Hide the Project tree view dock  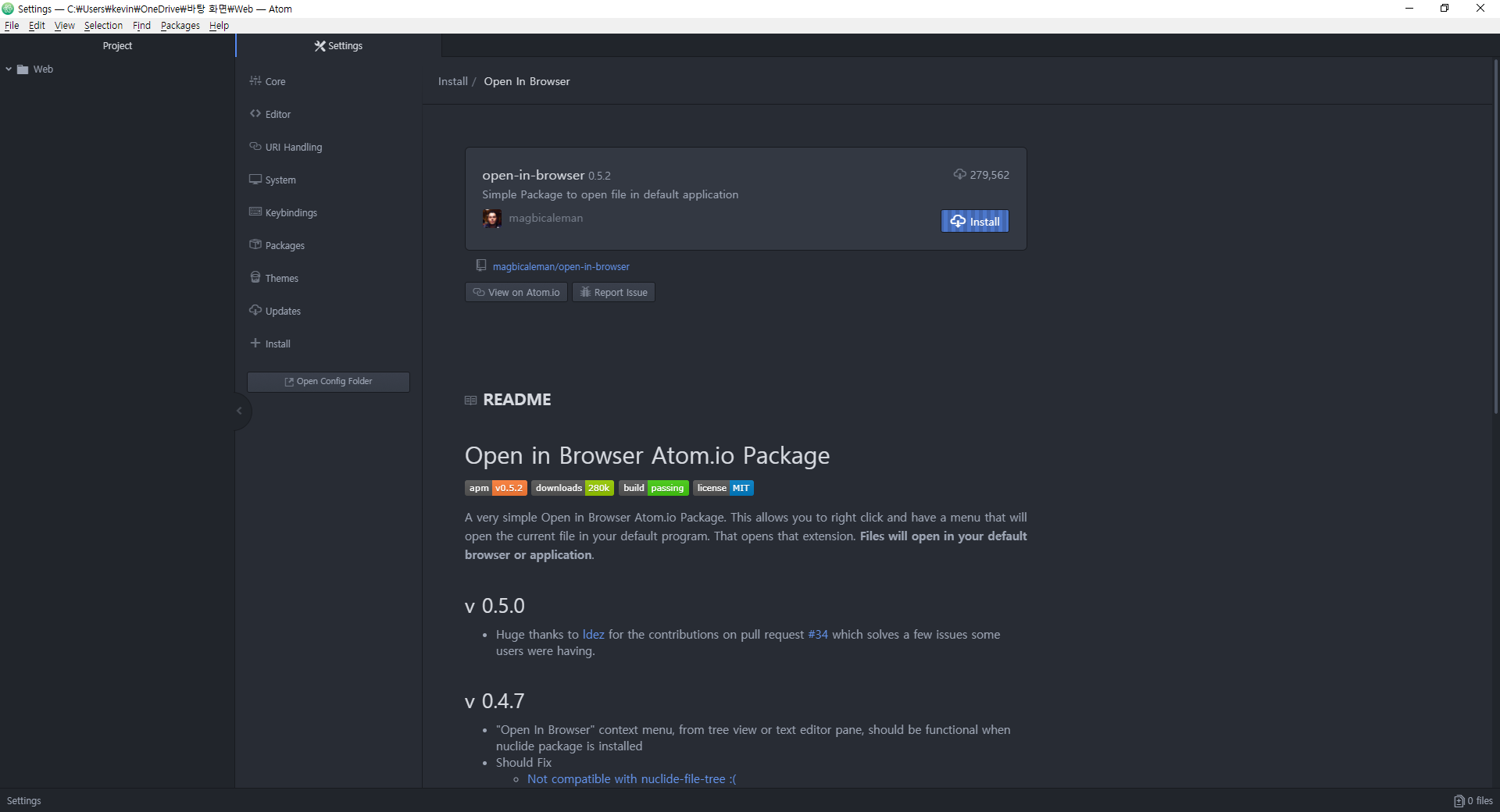(x=240, y=411)
